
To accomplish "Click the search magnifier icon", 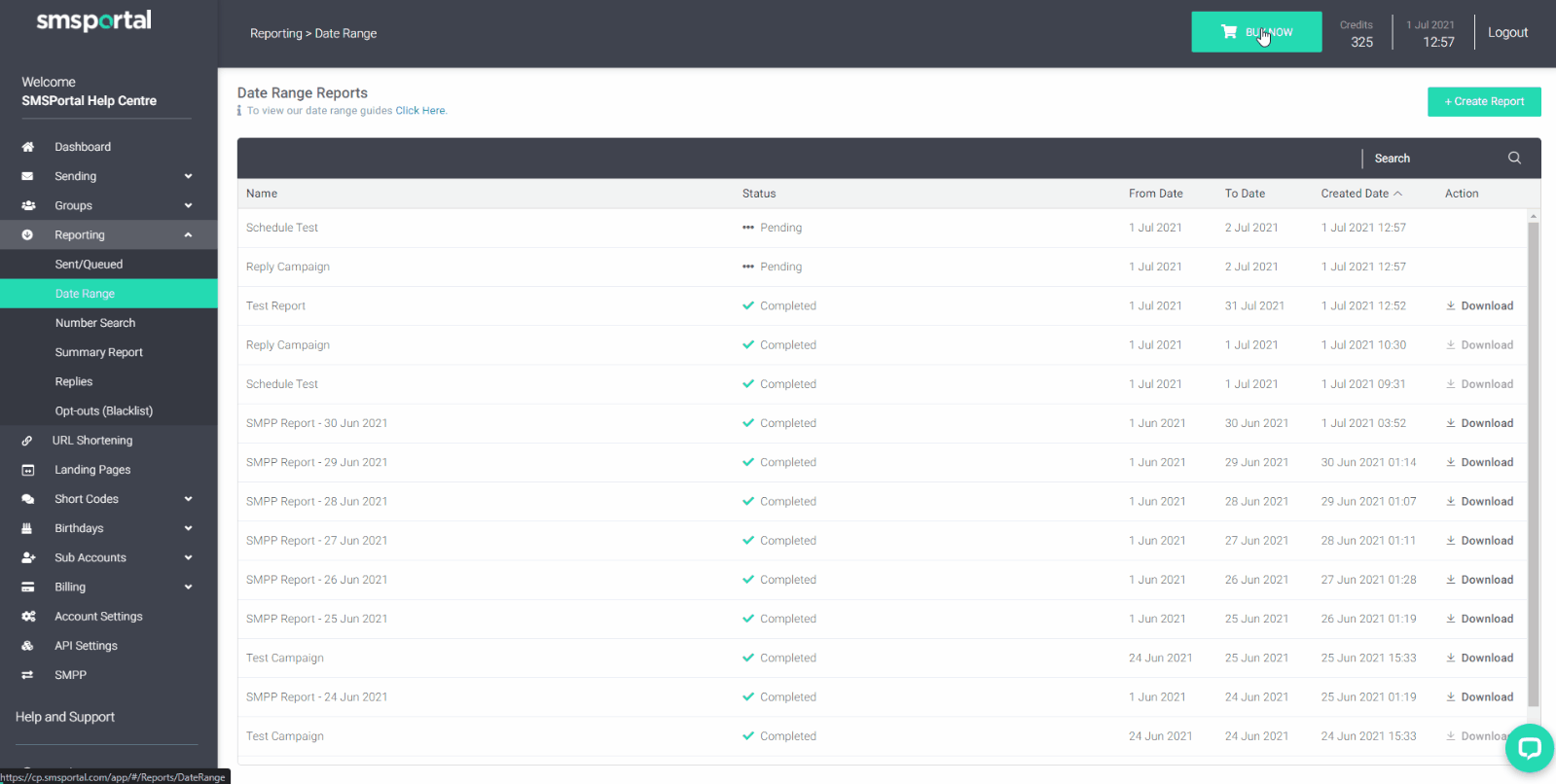I will pos(1514,158).
